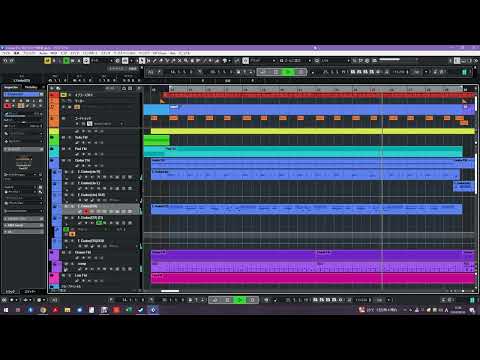Open the green Excel taskbar icon
Image resolution: width=480 pixels, height=360 pixels.
pos(128,310)
